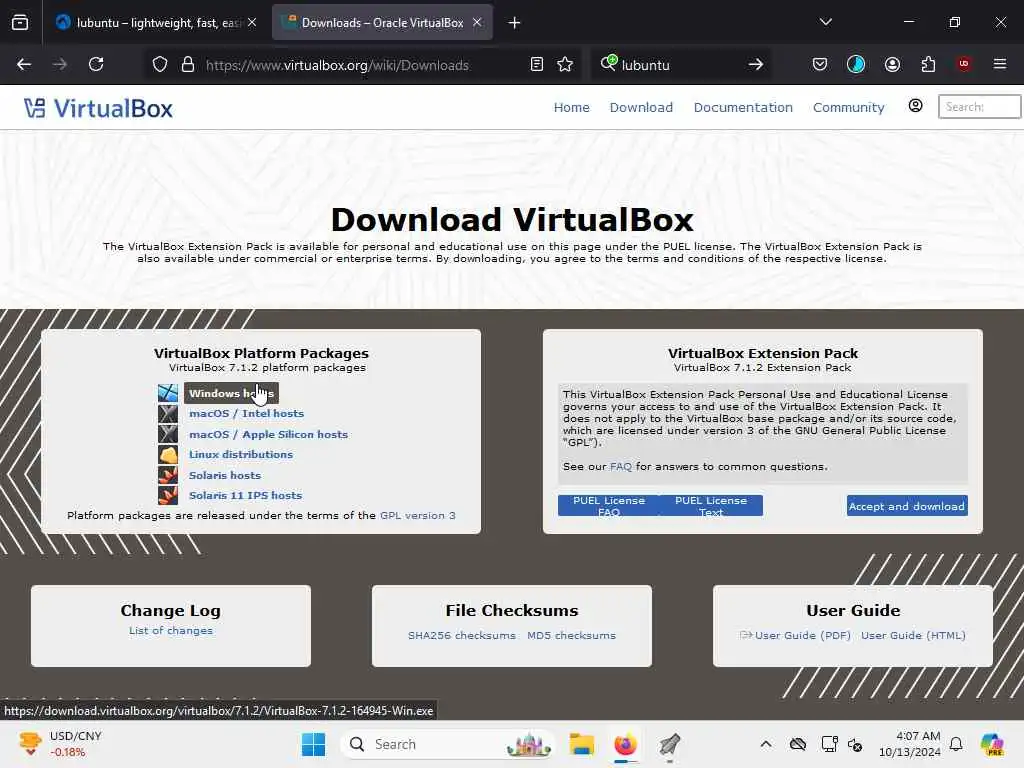Viewport: 1024px width, 768px height.
Task: Open a new browser tab with plus
Action: pyautogui.click(x=515, y=23)
